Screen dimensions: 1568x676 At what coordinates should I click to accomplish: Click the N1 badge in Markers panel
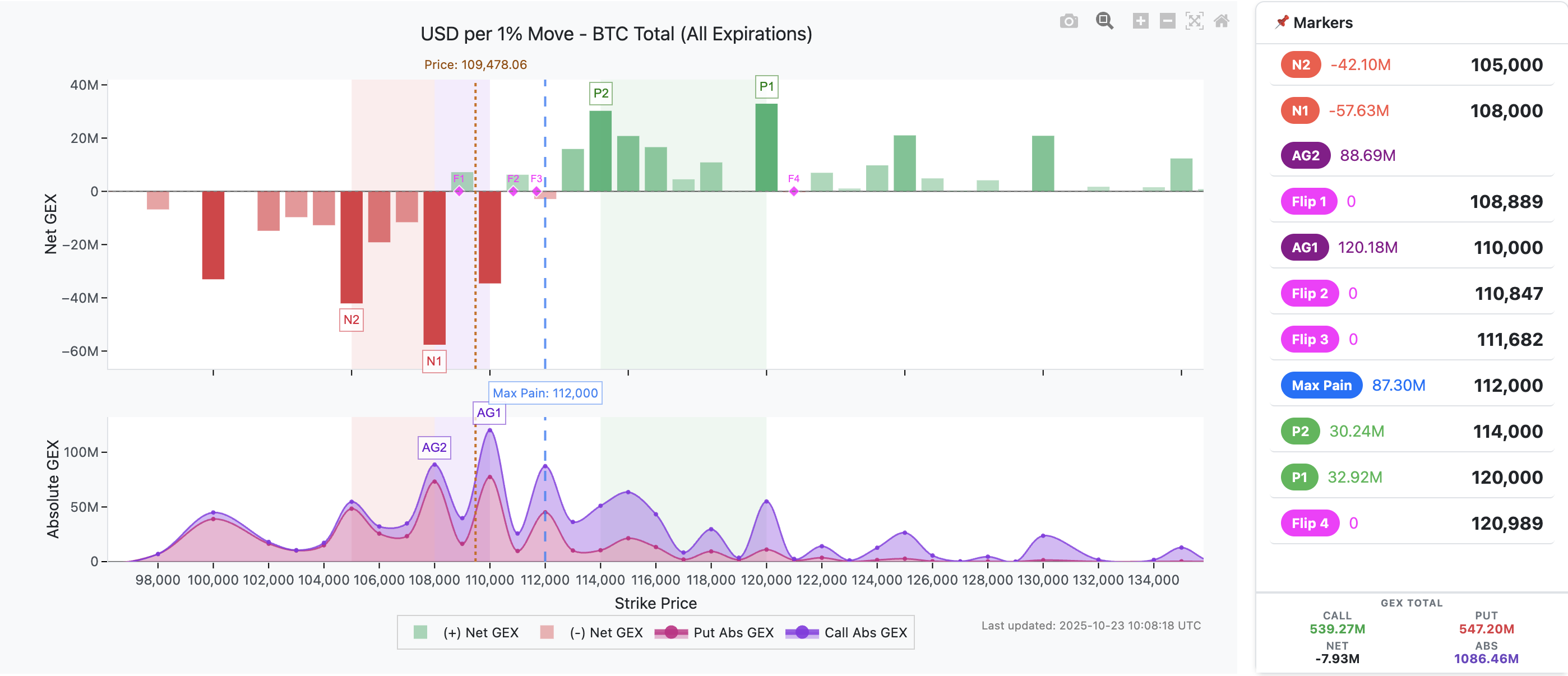click(x=1300, y=110)
